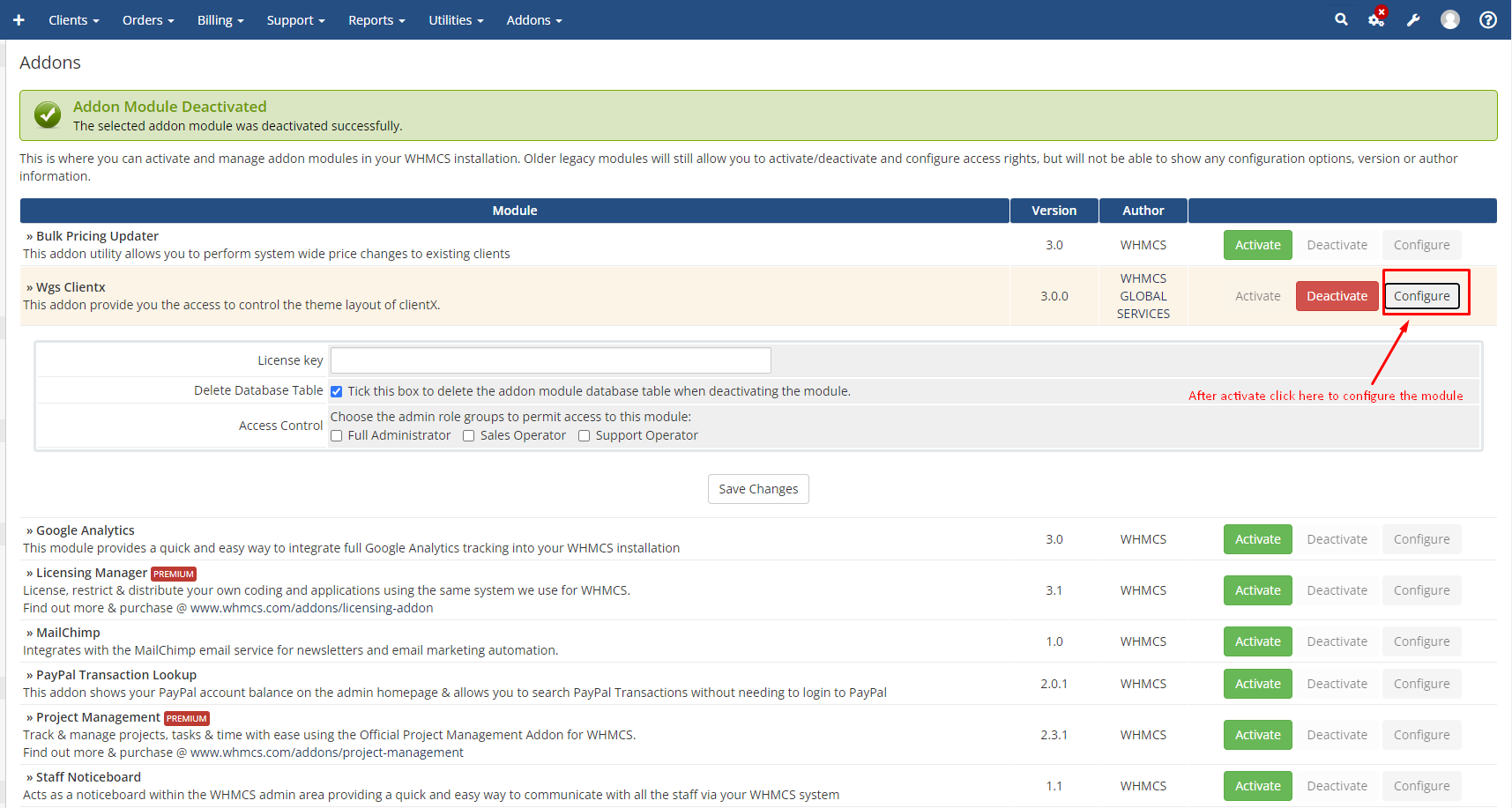Click the automation gears status icon
The image size is (1512, 808).
click(x=1375, y=19)
